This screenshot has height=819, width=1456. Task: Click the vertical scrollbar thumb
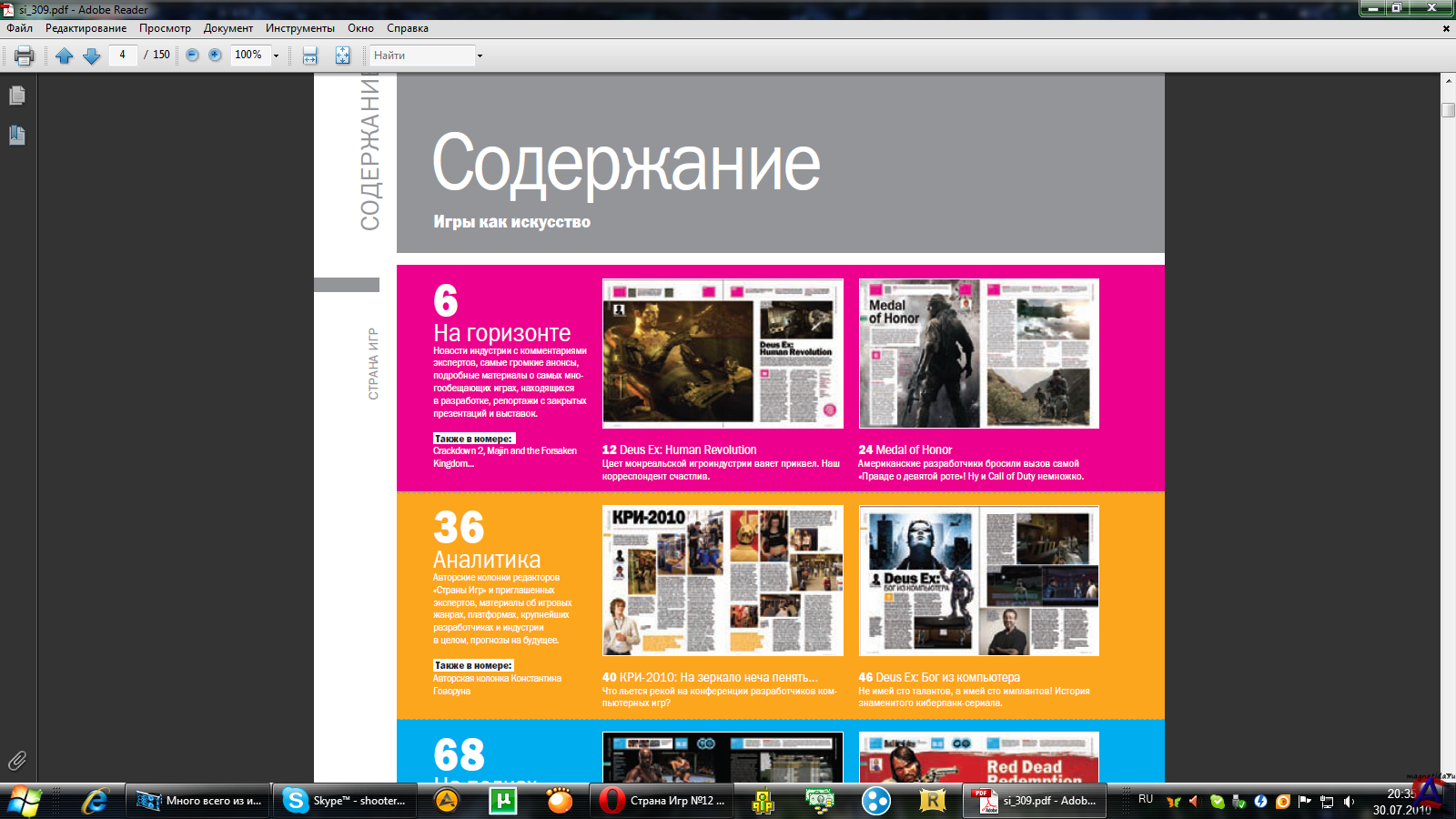pos(1449,110)
